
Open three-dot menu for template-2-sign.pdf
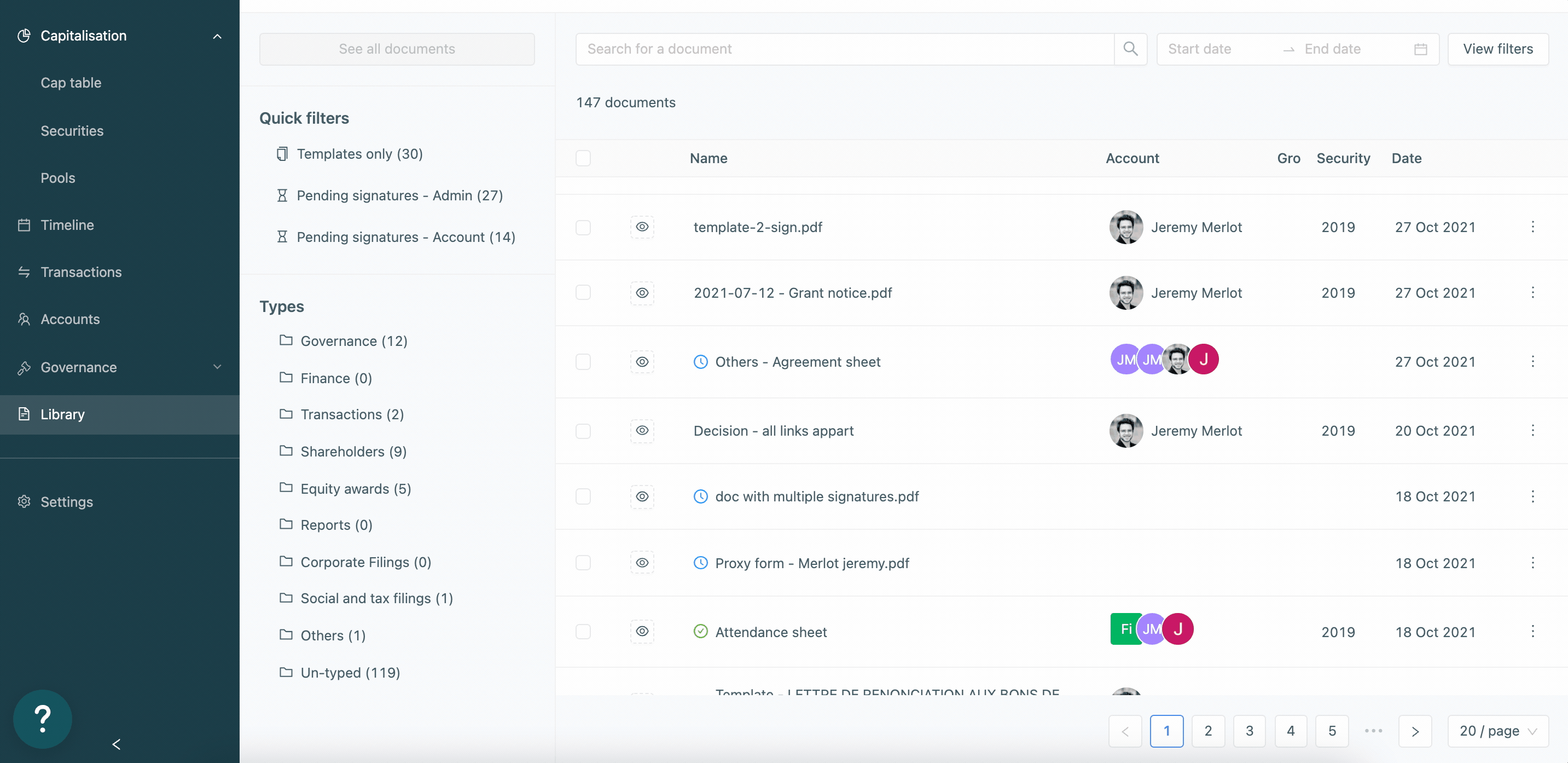[1532, 227]
